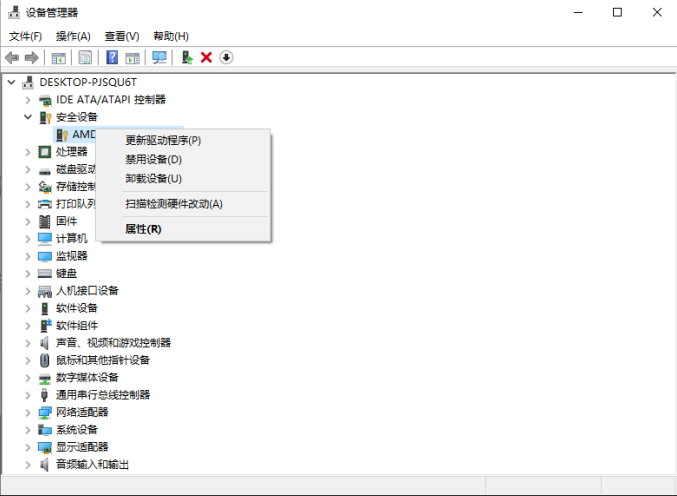Expand the 显示适配器 node

point(28,447)
